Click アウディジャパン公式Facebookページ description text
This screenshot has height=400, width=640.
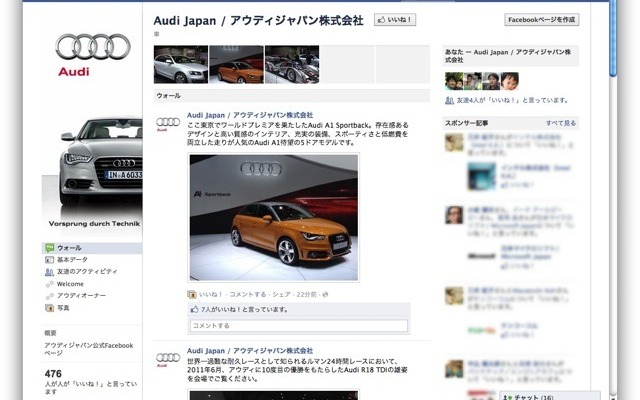(x=89, y=349)
